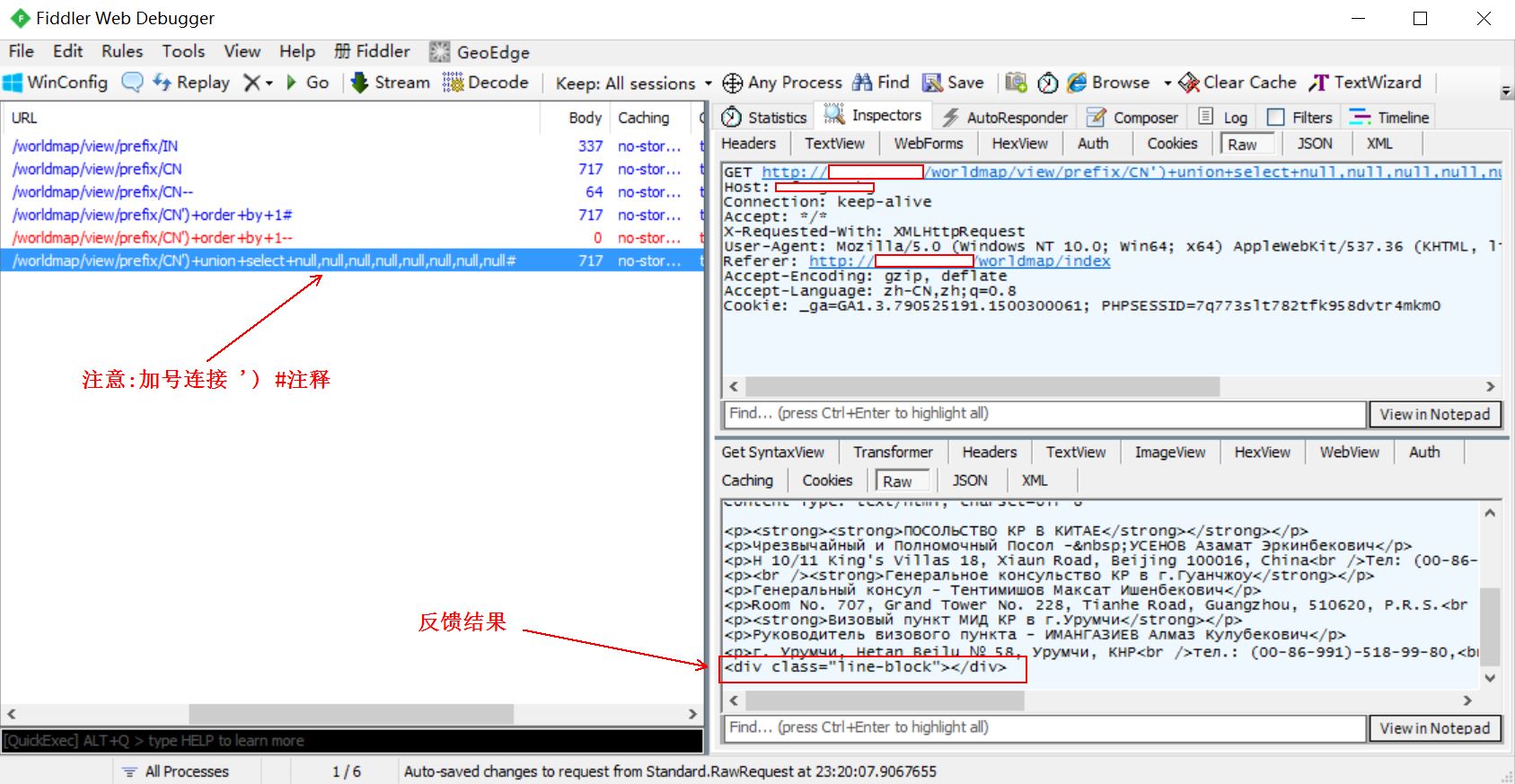Click the QuickExec command box
Screen dimensions: 1515x784
352,741
